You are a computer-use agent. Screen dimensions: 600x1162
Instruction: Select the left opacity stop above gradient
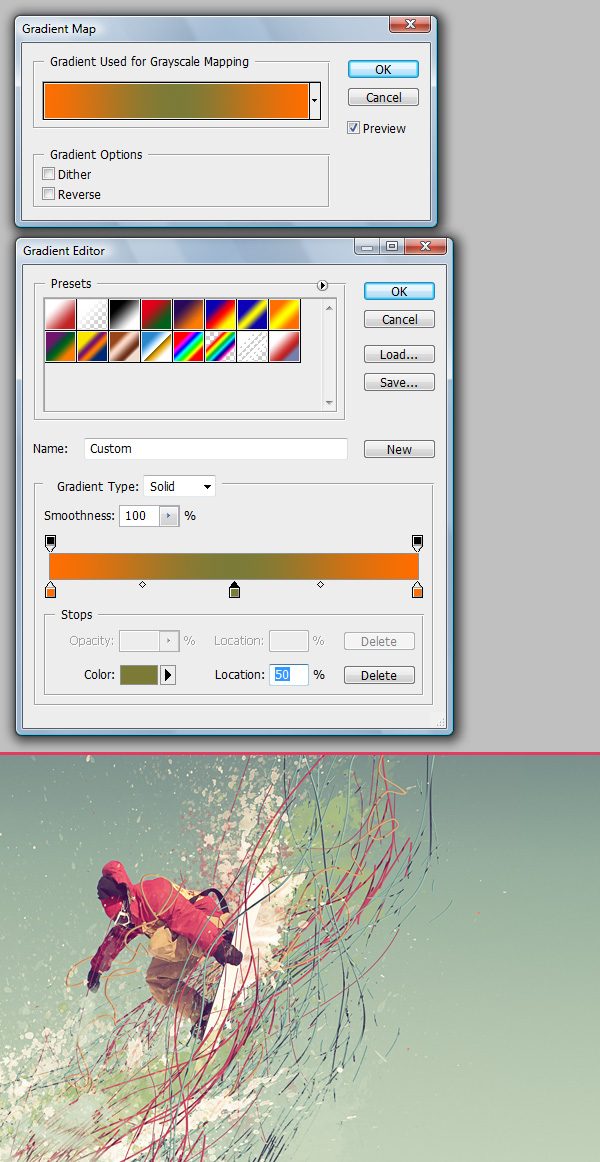point(50,543)
